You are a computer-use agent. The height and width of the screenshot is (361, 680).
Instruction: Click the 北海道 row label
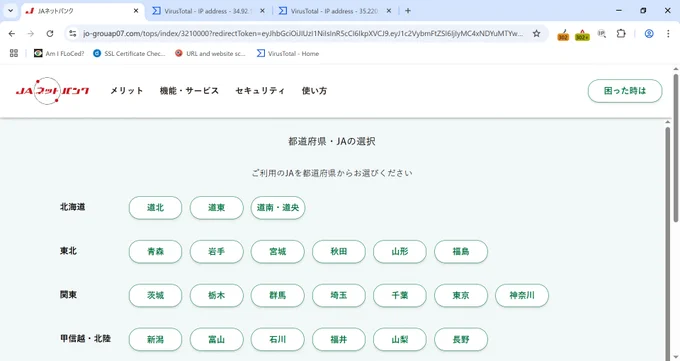point(72,207)
